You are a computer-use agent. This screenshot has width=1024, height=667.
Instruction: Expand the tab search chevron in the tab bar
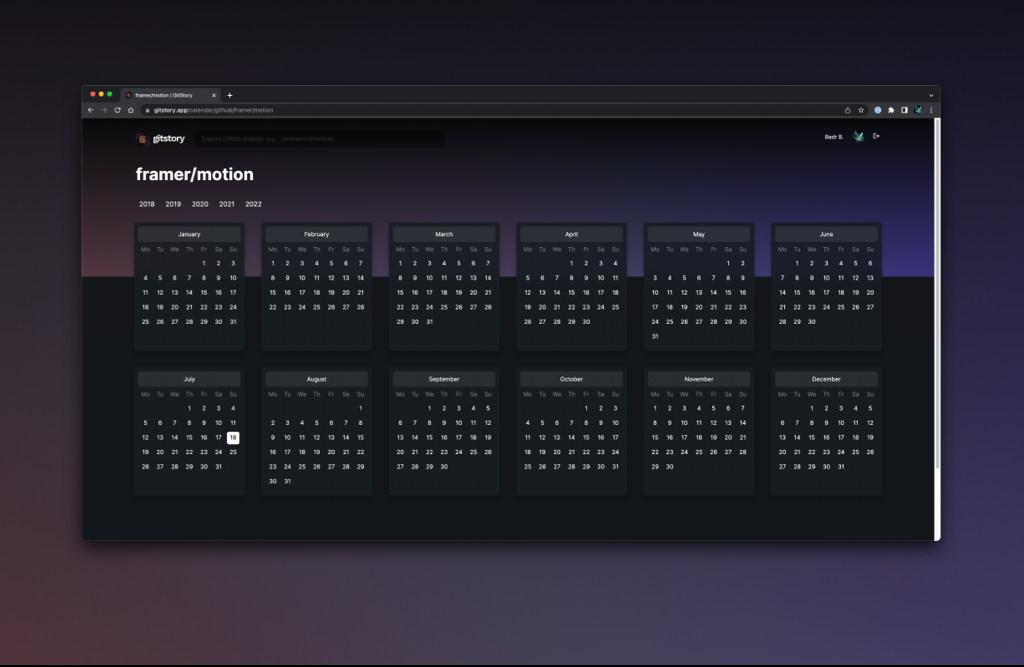[x=931, y=95]
